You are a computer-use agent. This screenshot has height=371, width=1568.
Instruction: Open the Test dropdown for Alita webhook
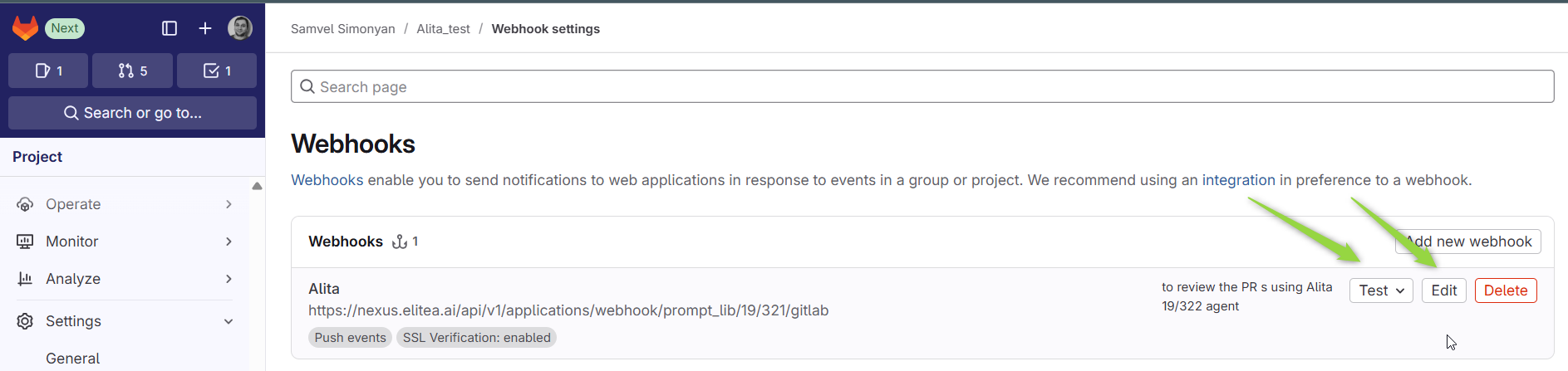tap(1380, 290)
